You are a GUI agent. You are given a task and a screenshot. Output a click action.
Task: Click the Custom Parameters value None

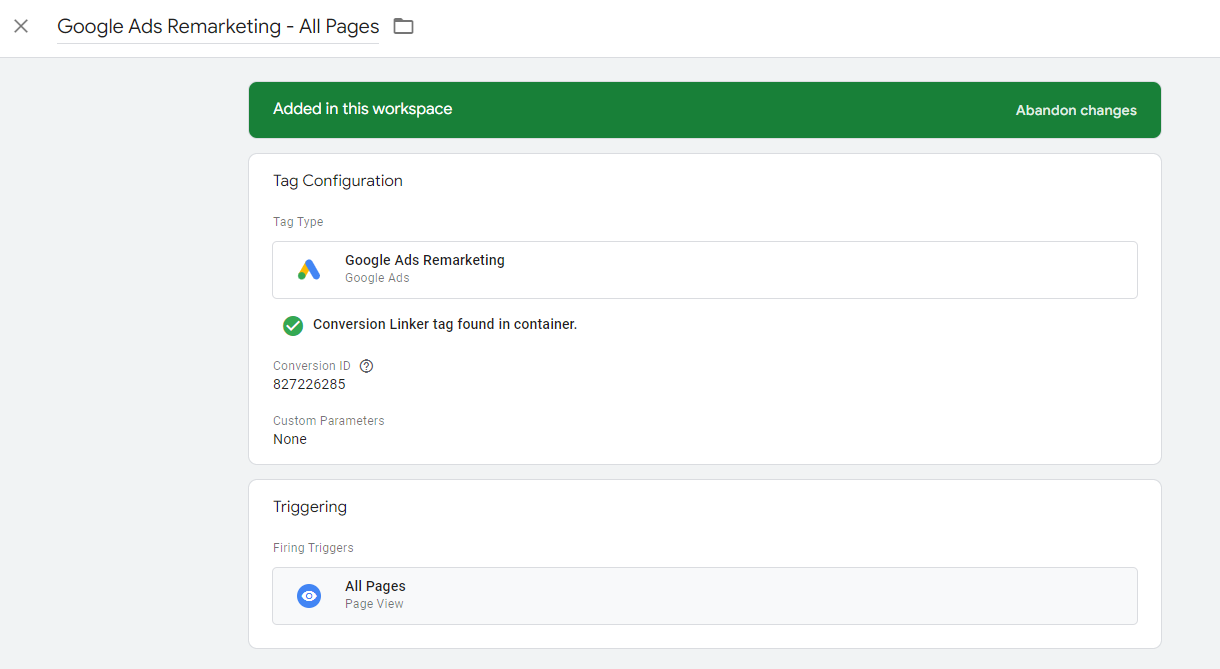tap(290, 439)
